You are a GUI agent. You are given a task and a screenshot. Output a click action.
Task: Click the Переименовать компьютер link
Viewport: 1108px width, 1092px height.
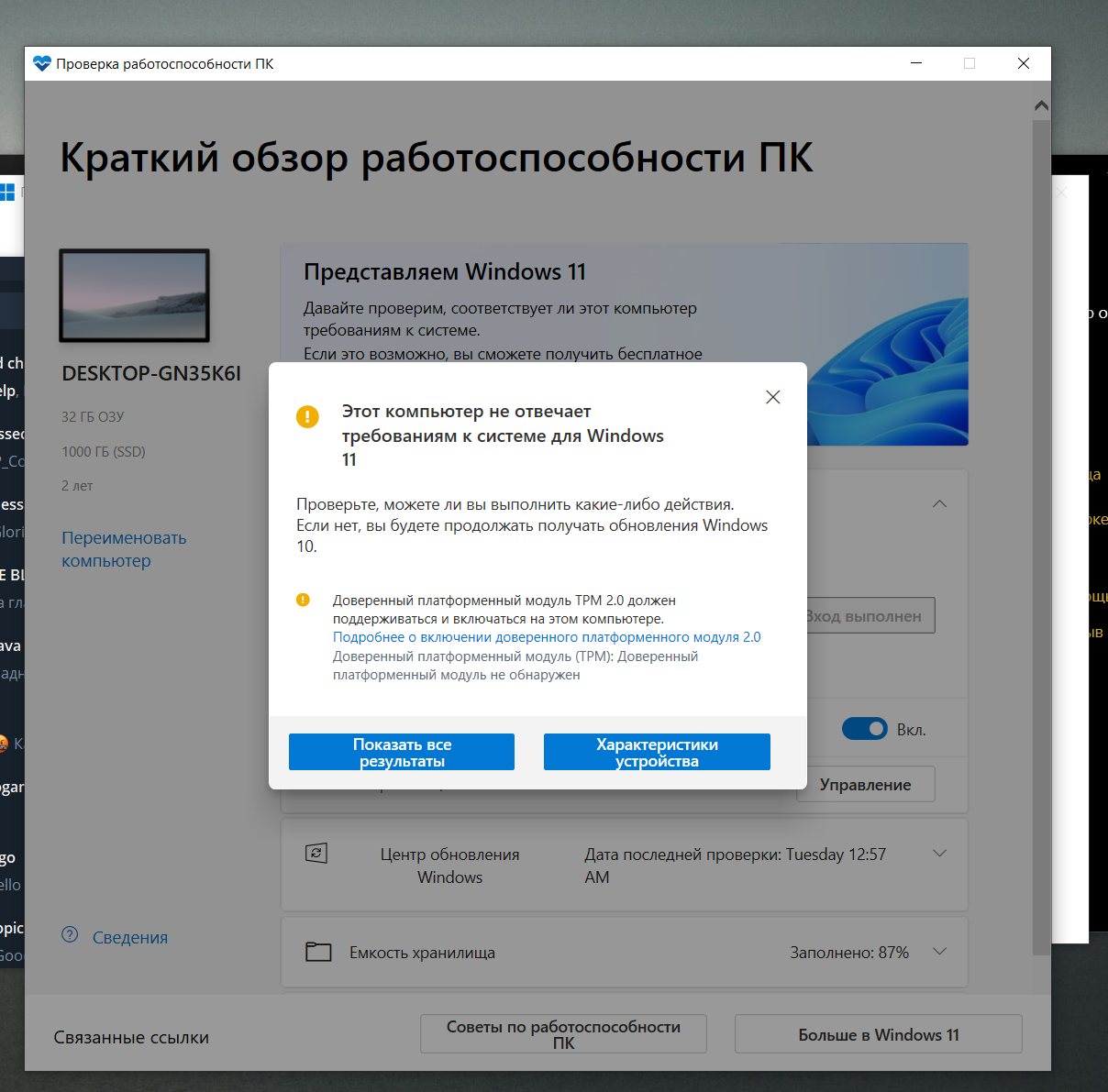(x=124, y=549)
